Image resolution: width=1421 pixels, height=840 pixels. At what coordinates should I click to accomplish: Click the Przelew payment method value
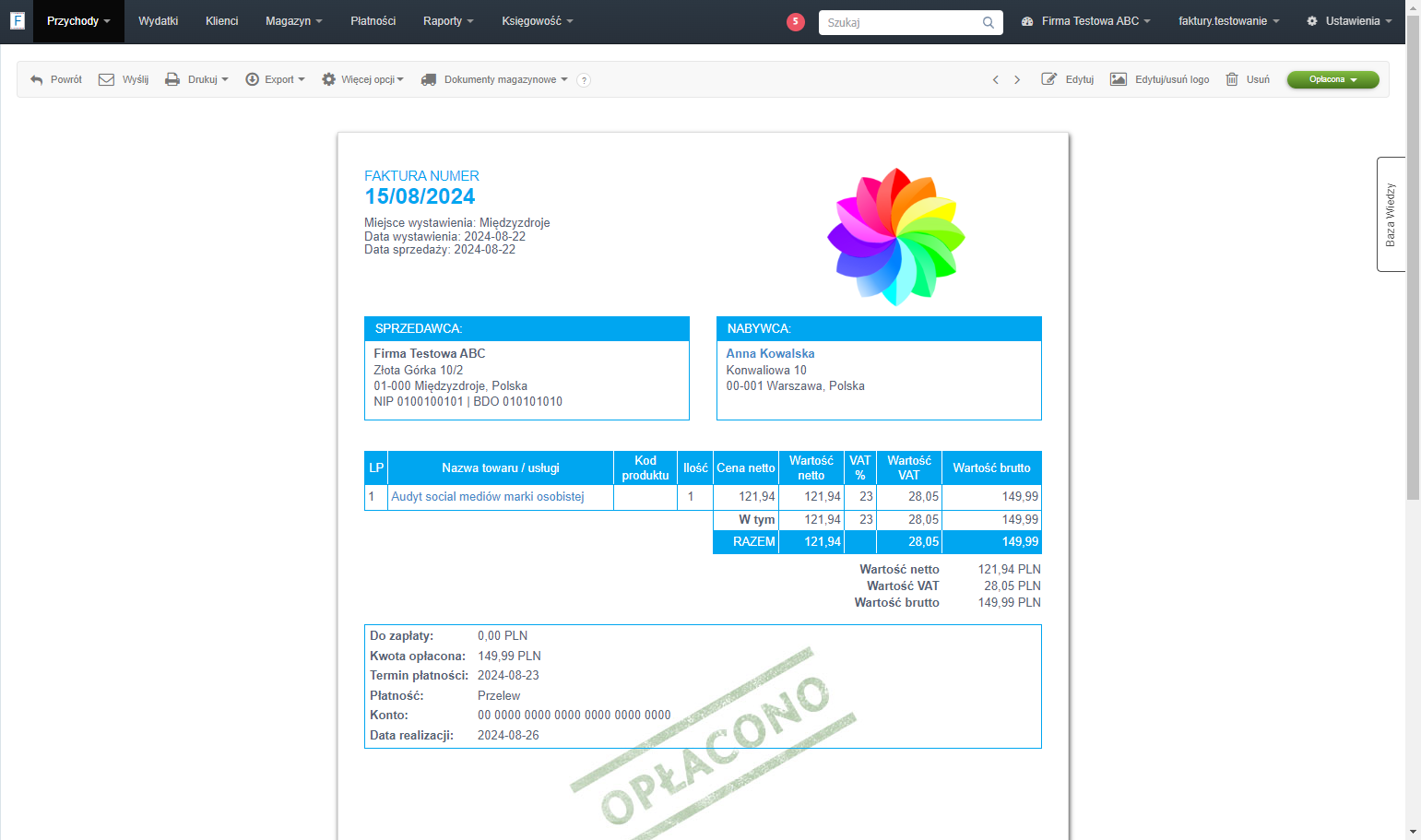[x=499, y=695]
